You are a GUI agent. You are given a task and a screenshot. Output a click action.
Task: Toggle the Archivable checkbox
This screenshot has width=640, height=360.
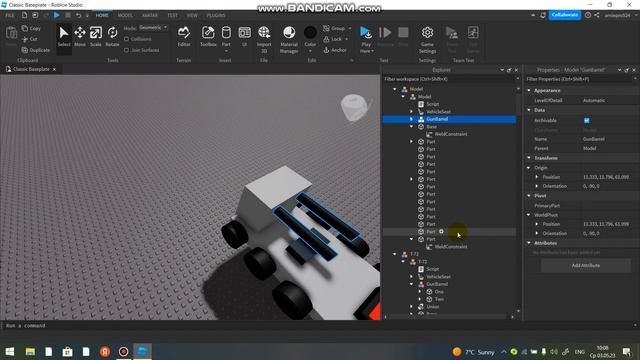click(x=587, y=120)
